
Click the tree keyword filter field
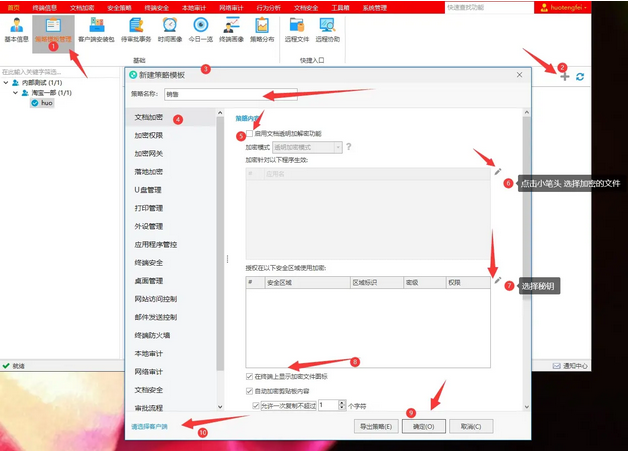59,72
